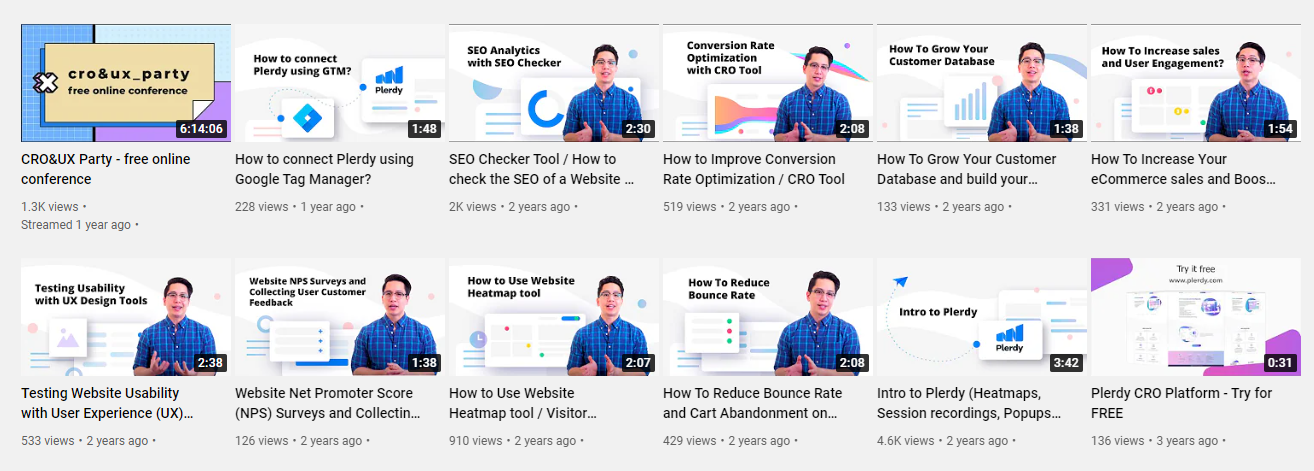Click '910 views • 2 years ago' text
1314x471 pixels.
(513, 441)
